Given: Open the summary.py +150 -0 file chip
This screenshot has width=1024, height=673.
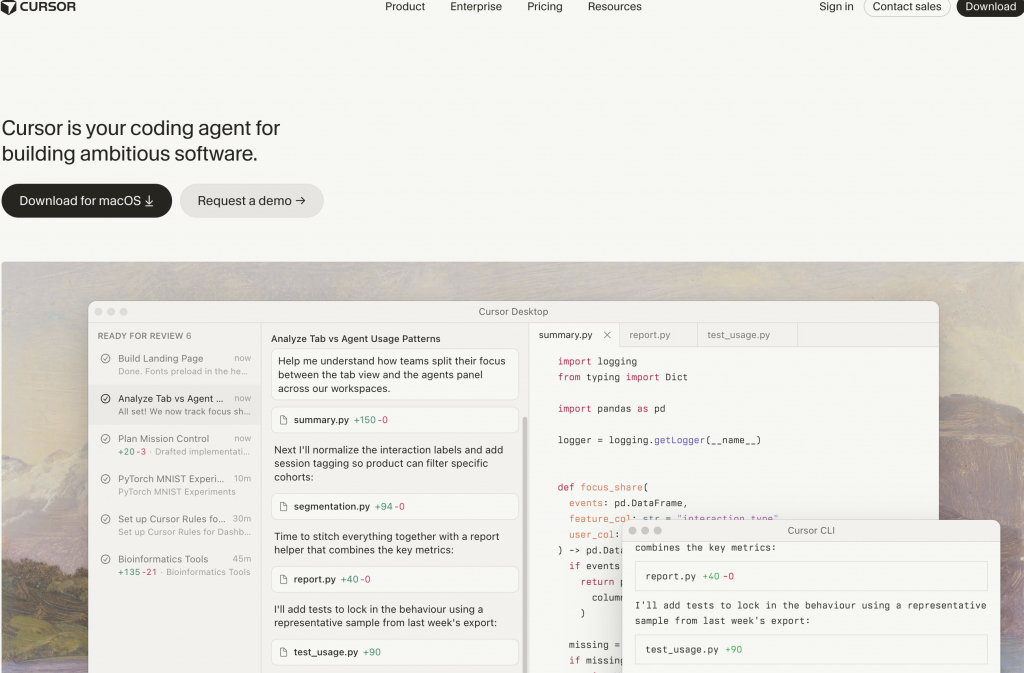Looking at the screenshot, I should [x=394, y=420].
